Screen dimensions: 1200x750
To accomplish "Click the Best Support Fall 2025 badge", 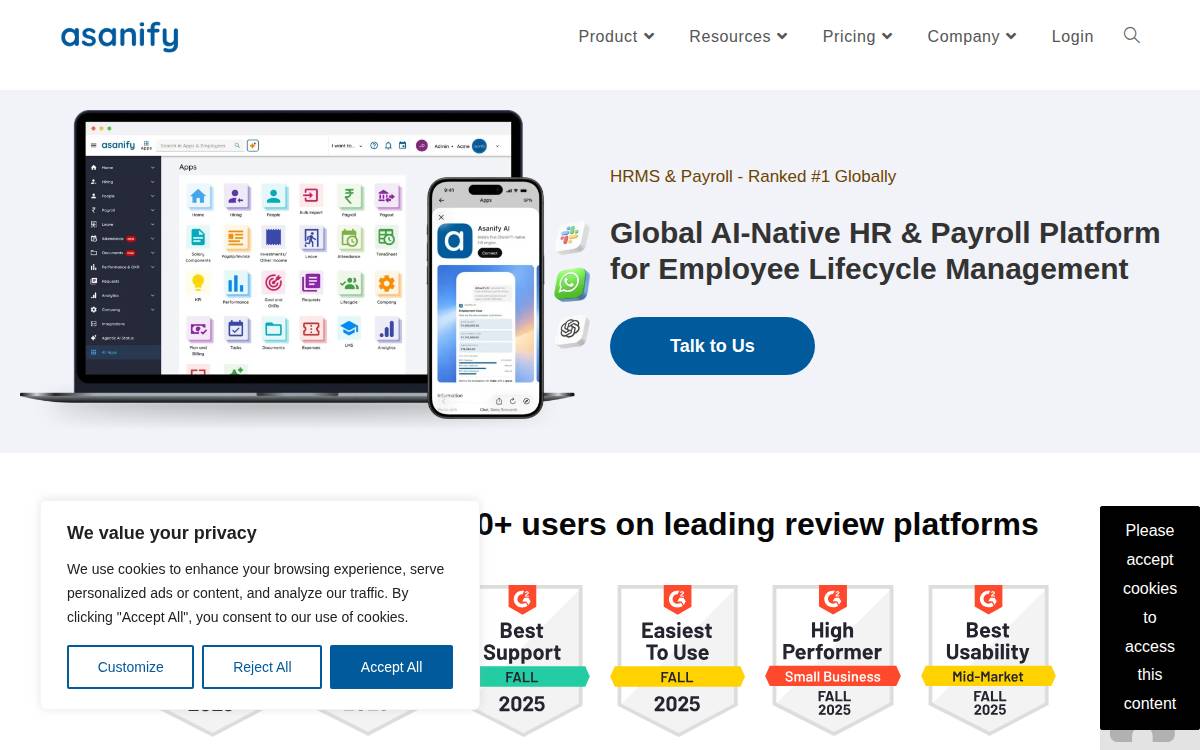I will click(x=522, y=660).
